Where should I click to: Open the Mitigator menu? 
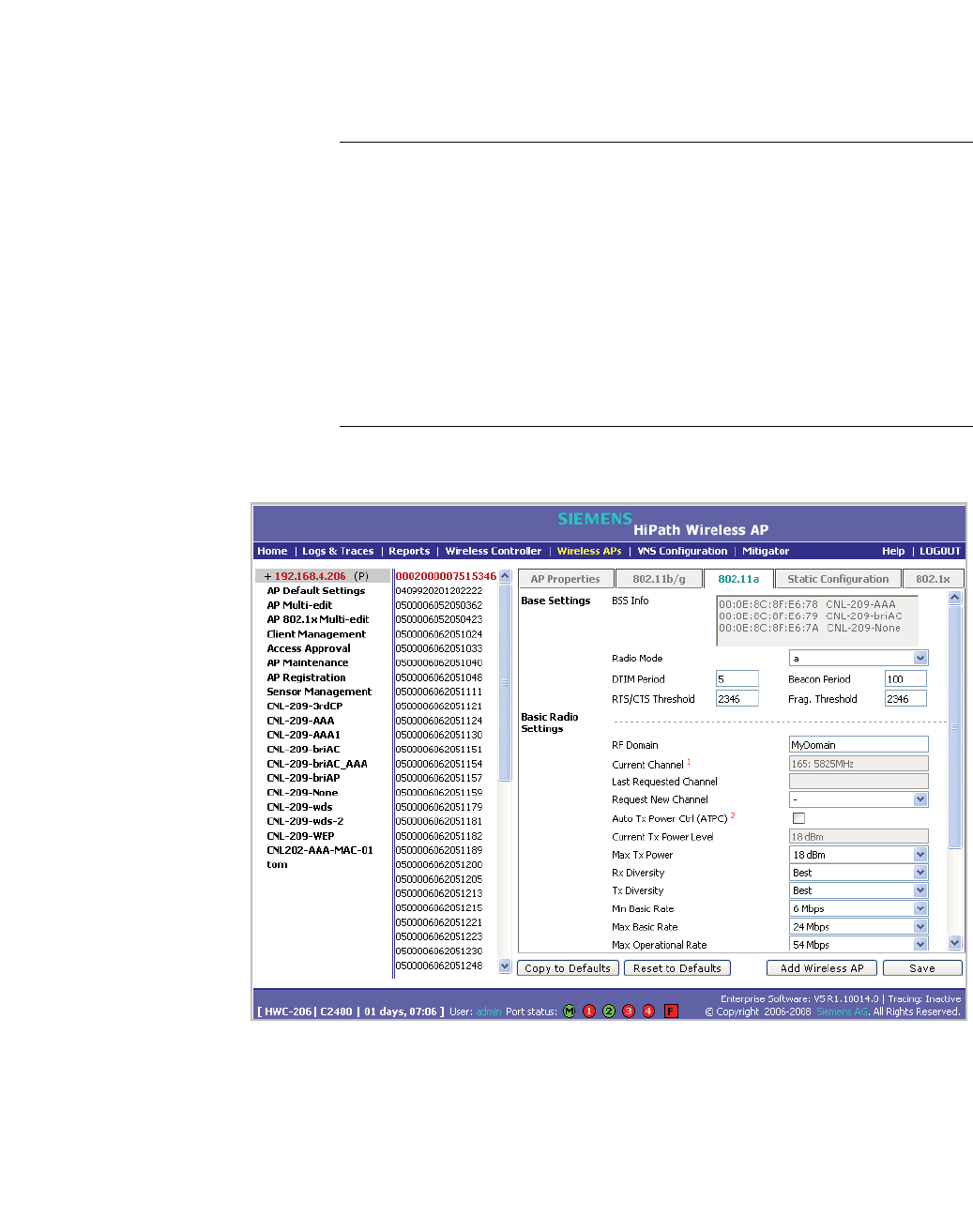tap(766, 551)
